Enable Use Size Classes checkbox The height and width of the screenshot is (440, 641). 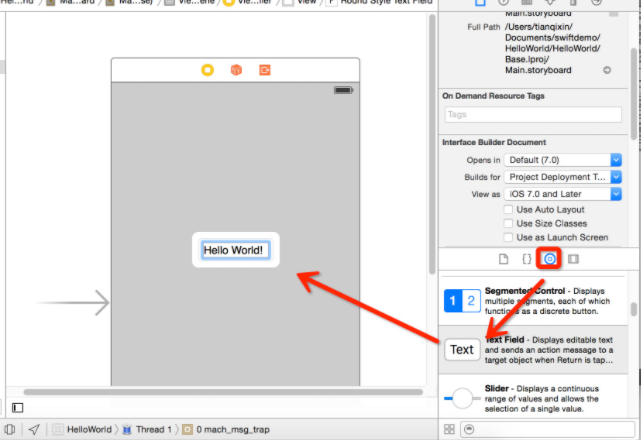tap(508, 223)
